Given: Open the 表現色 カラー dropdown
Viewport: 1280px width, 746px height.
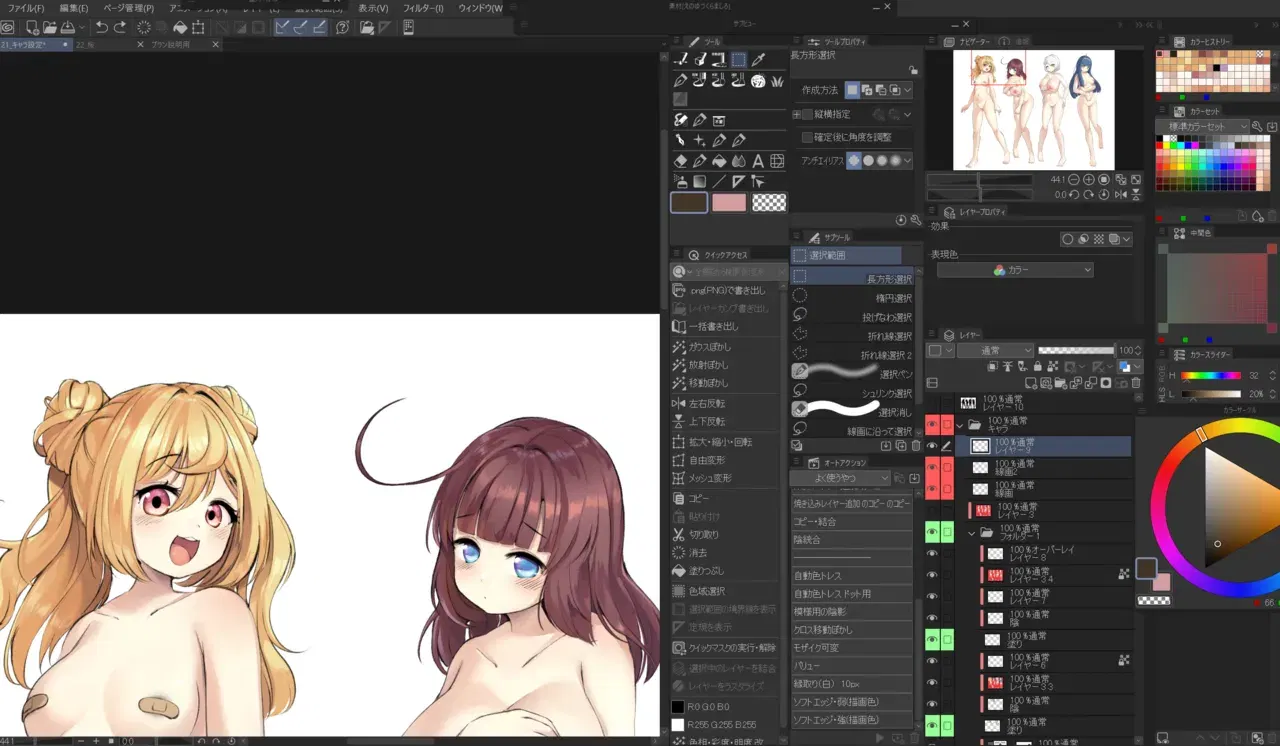Looking at the screenshot, I should click(x=1014, y=270).
